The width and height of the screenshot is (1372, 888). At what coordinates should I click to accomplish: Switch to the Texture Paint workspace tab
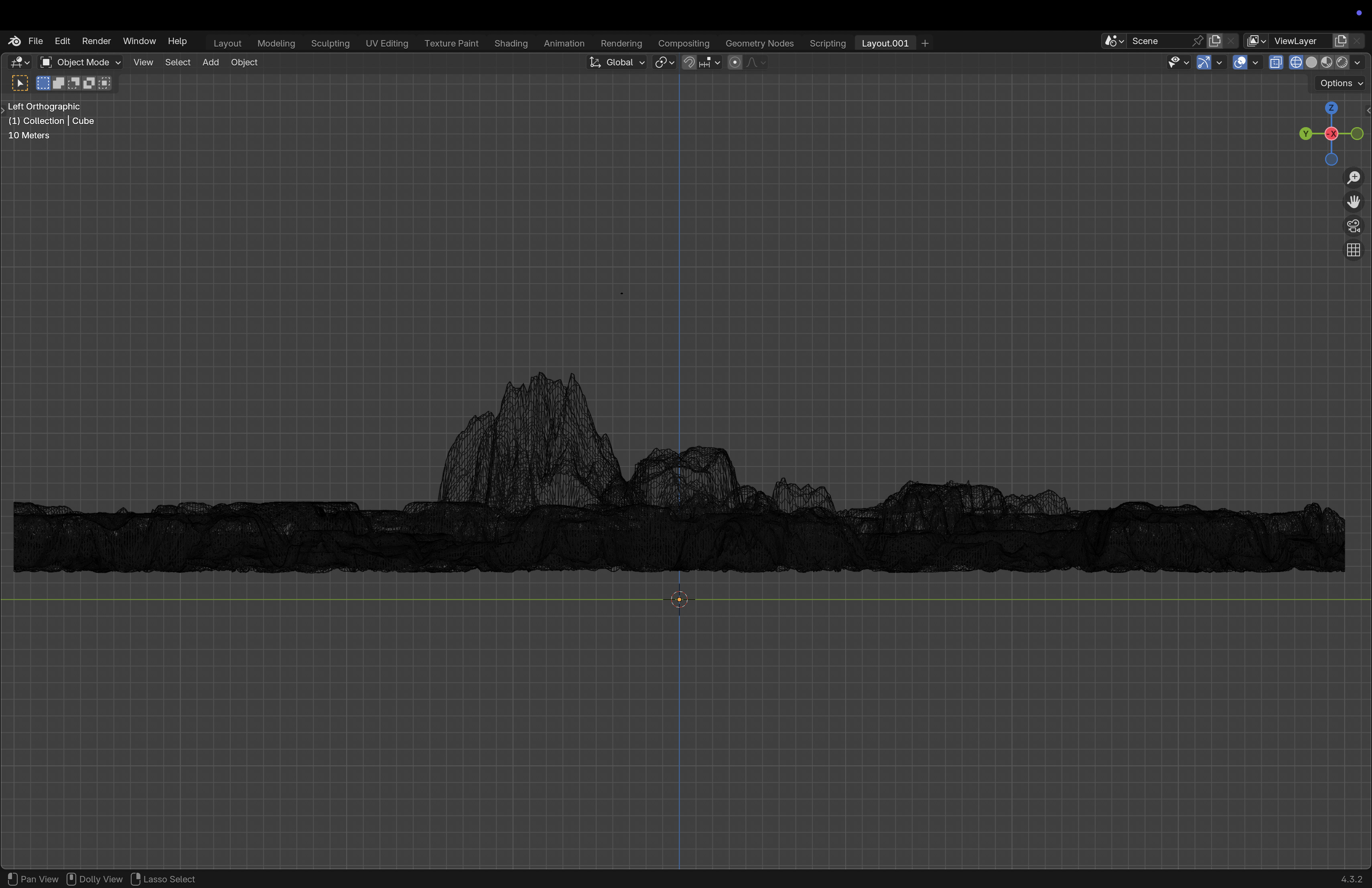(x=451, y=43)
